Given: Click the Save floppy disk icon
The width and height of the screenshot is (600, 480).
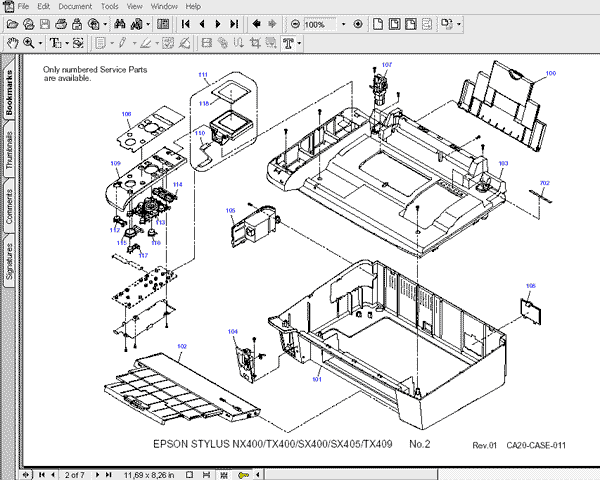Looking at the screenshot, I should pos(45,24).
